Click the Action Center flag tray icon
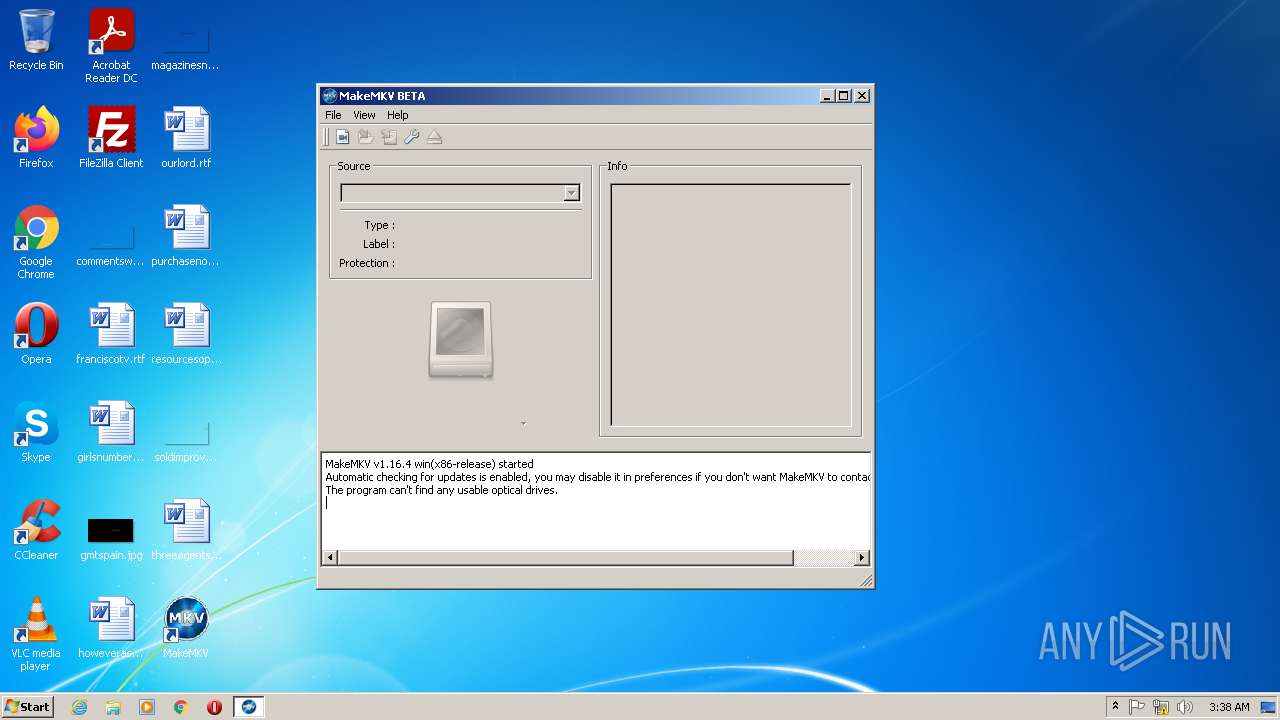 click(1137, 707)
